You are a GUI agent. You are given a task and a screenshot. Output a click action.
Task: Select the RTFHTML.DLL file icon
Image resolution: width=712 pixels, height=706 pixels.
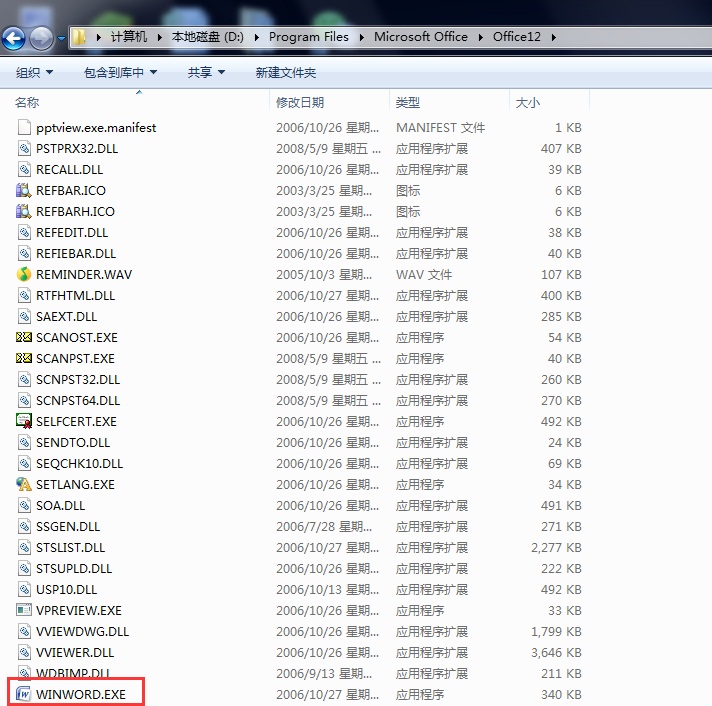pos(24,296)
